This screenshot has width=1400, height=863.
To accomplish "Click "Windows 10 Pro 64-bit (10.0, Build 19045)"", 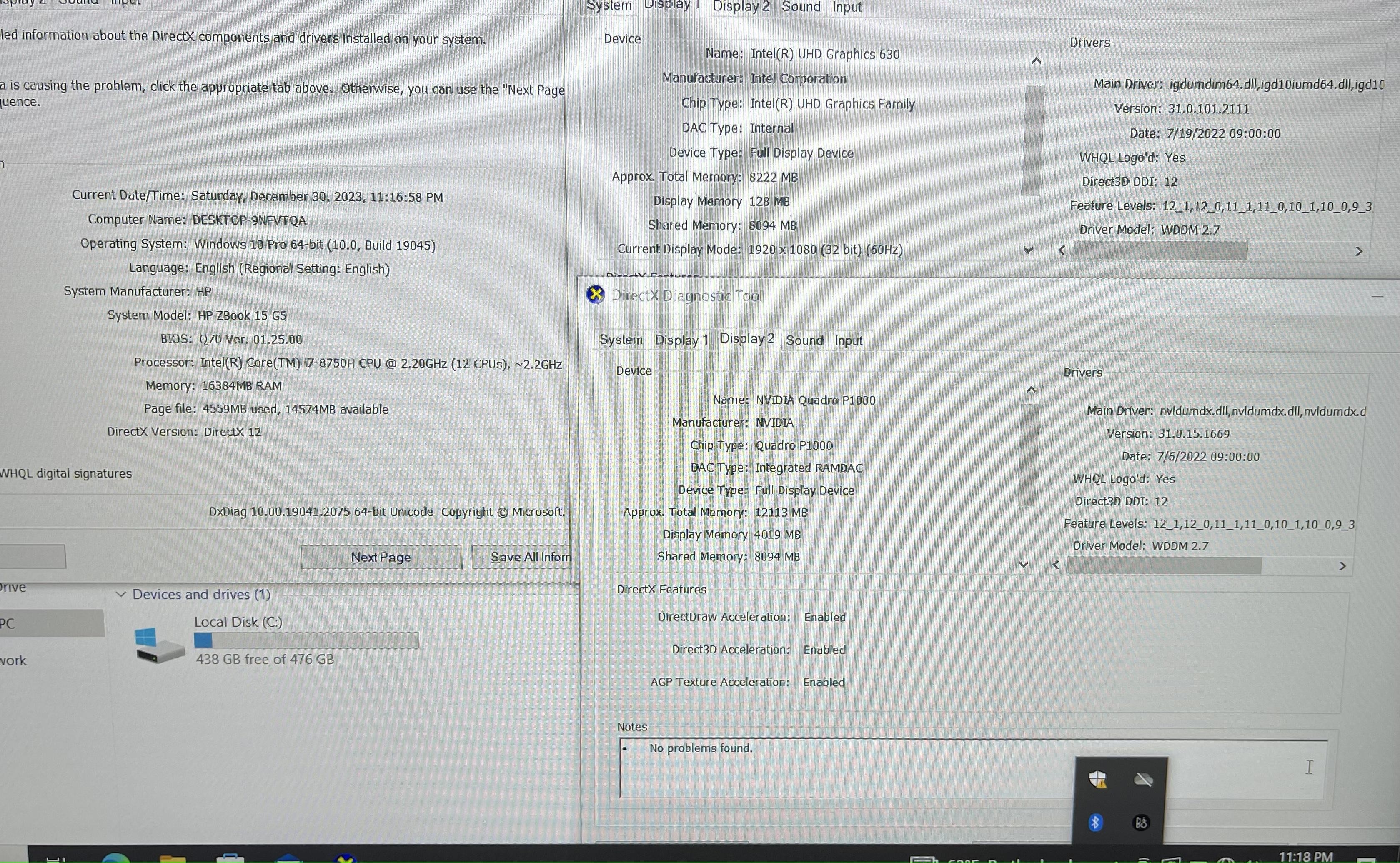I will pos(315,245).
